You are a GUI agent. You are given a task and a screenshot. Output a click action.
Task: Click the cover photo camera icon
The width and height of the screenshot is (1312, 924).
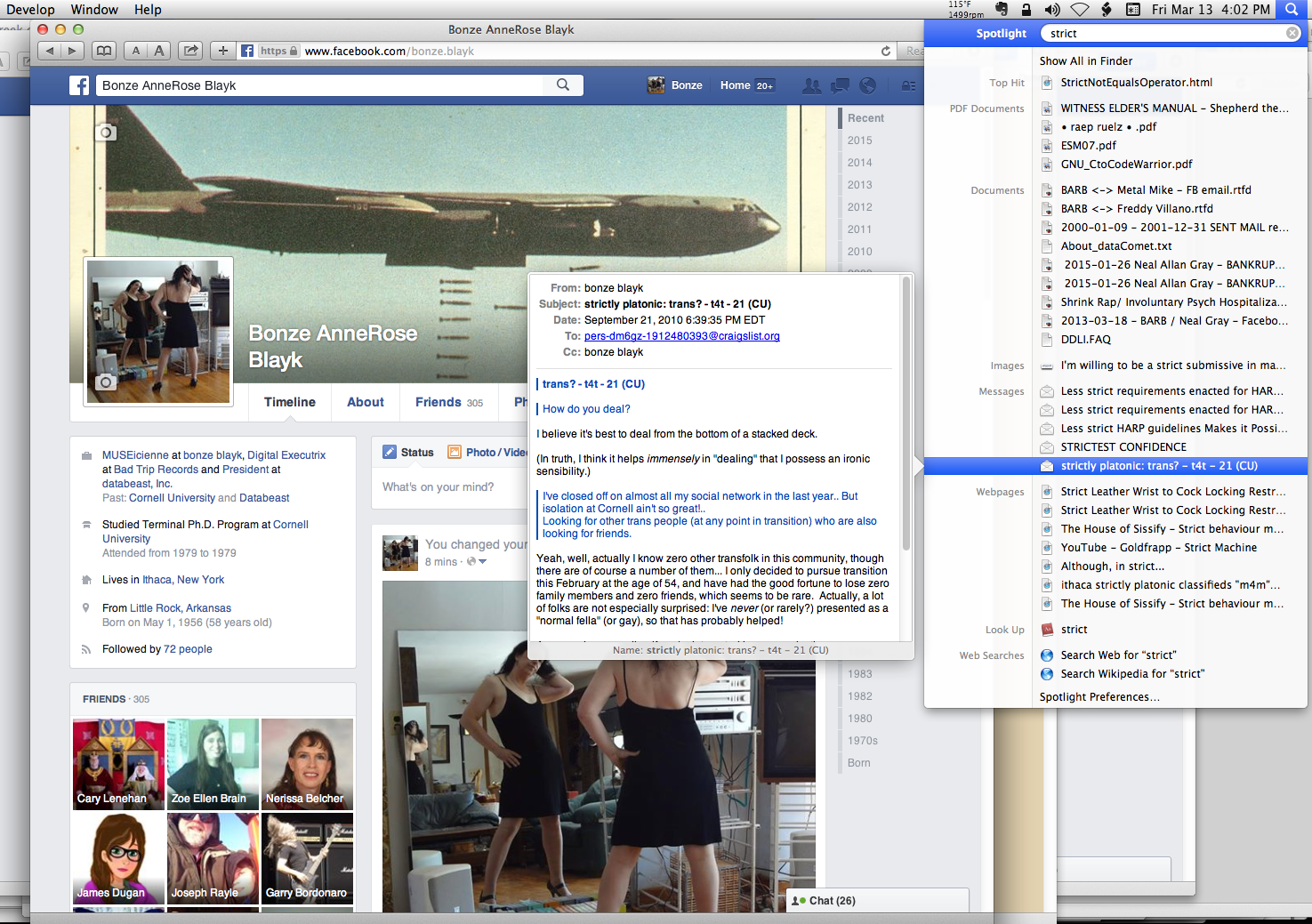106,133
